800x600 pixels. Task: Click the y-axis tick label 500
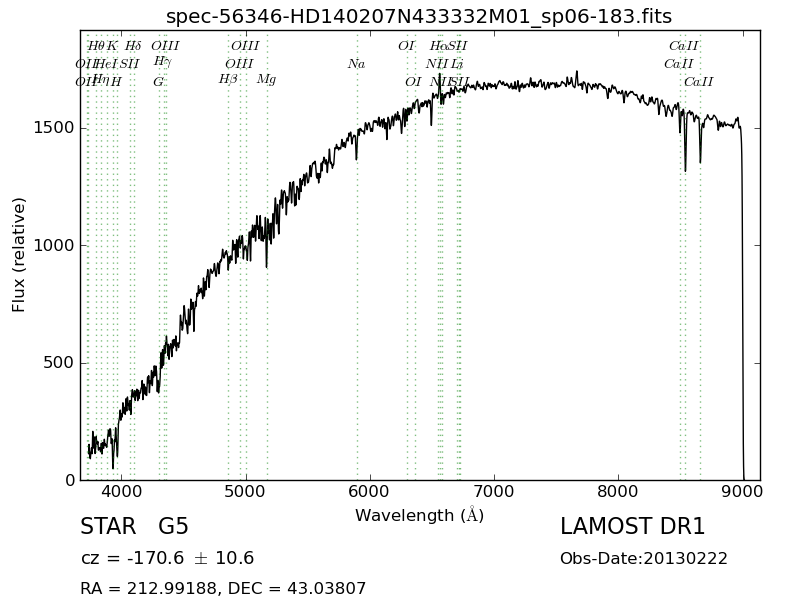[59, 363]
